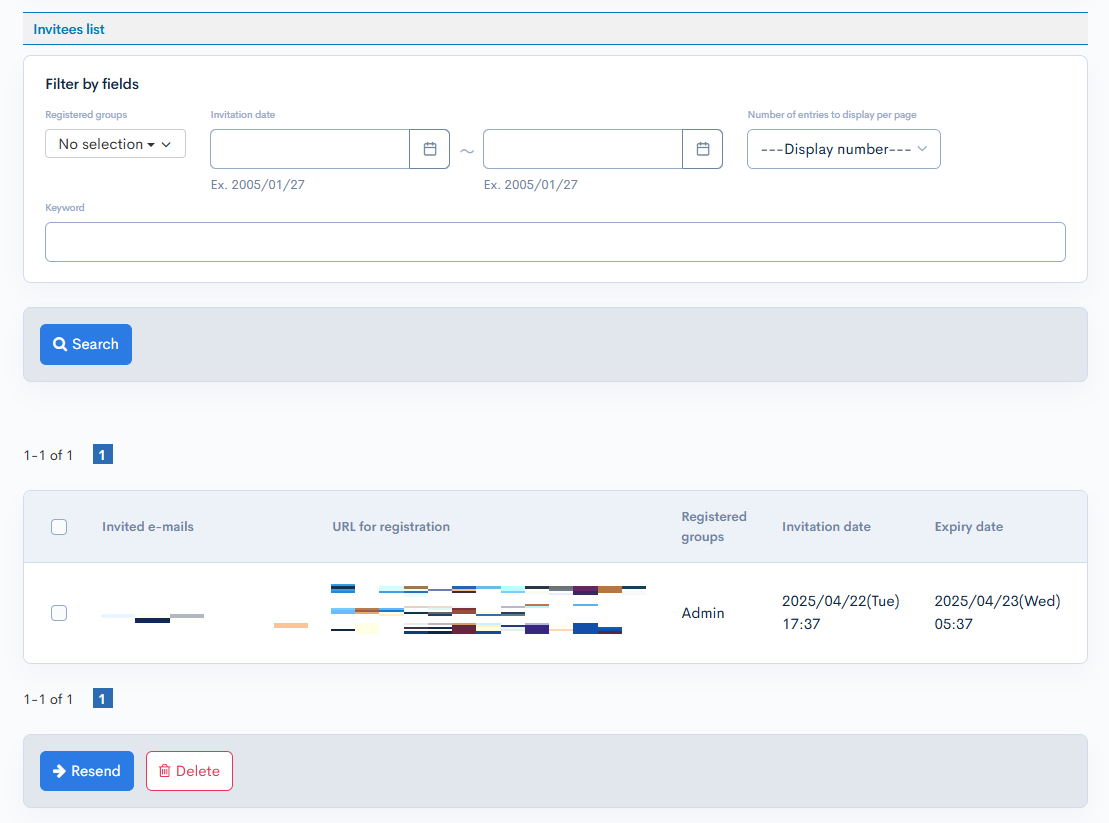The height and width of the screenshot is (823, 1109).
Task: Click the invitation start date input field
Action: click(x=310, y=149)
